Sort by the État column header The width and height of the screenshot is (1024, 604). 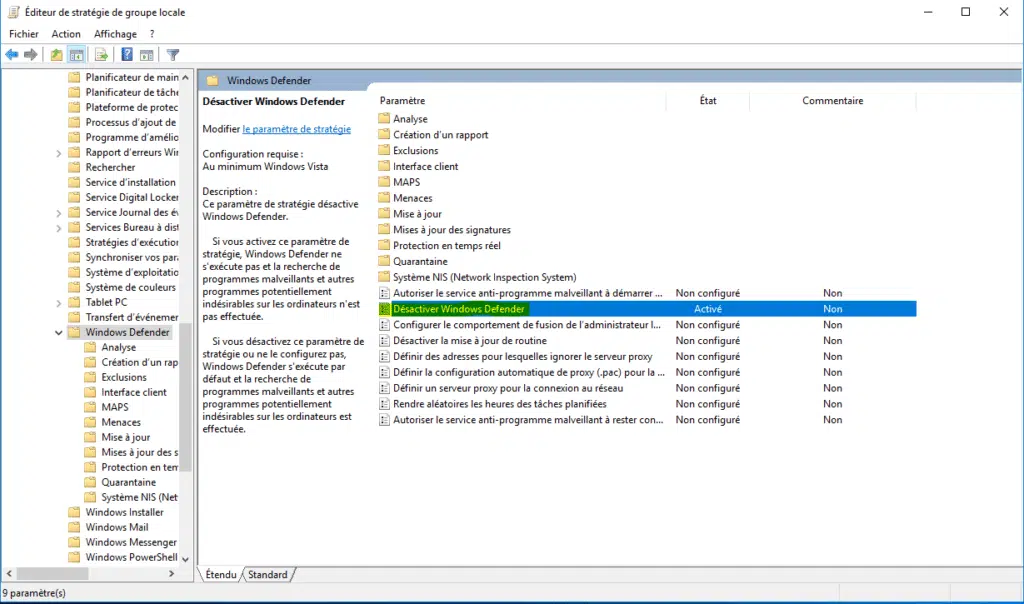click(x=708, y=101)
